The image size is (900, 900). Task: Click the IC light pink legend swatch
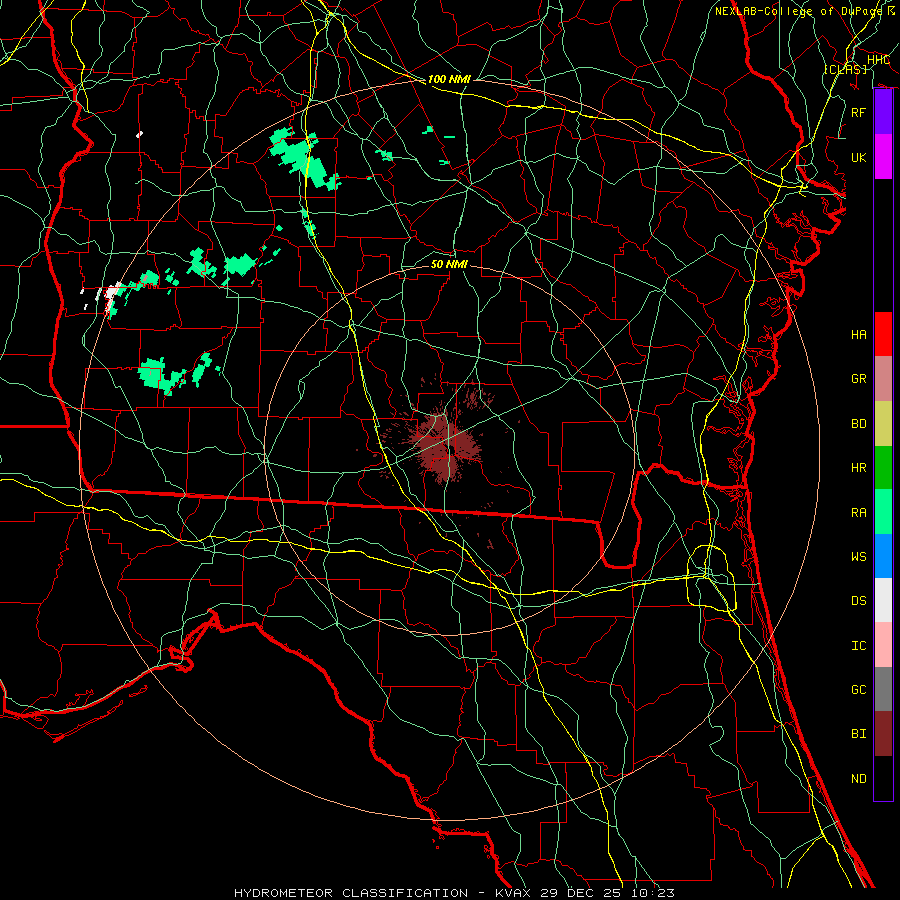(883, 645)
